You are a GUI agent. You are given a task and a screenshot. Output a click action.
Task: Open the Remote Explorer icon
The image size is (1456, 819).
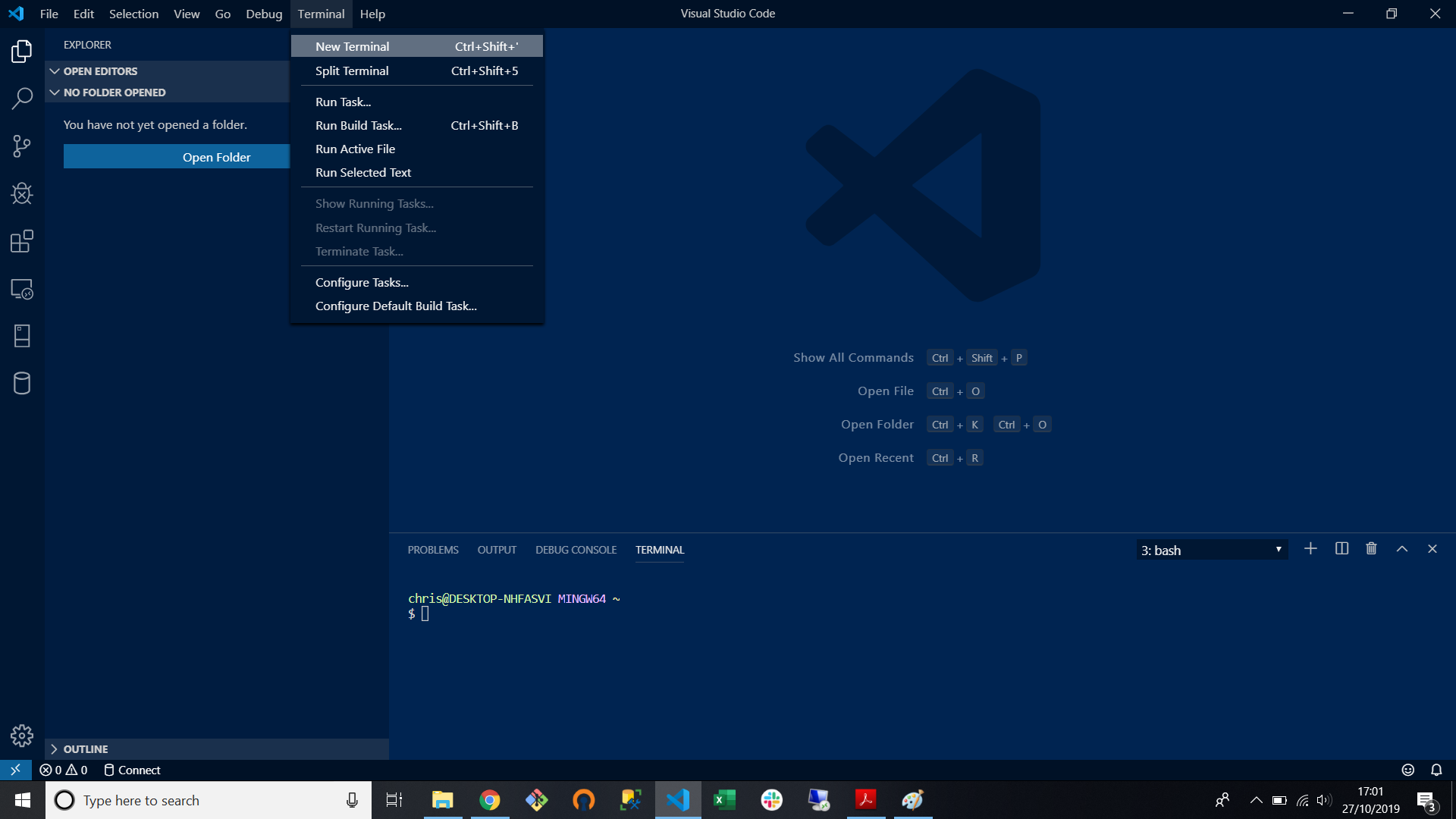[22, 289]
